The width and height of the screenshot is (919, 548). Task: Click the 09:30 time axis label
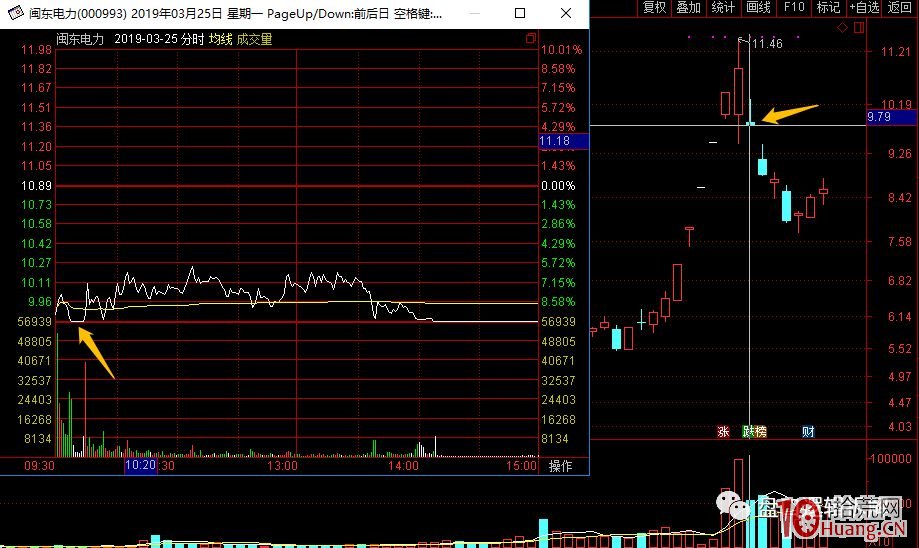click(39, 466)
